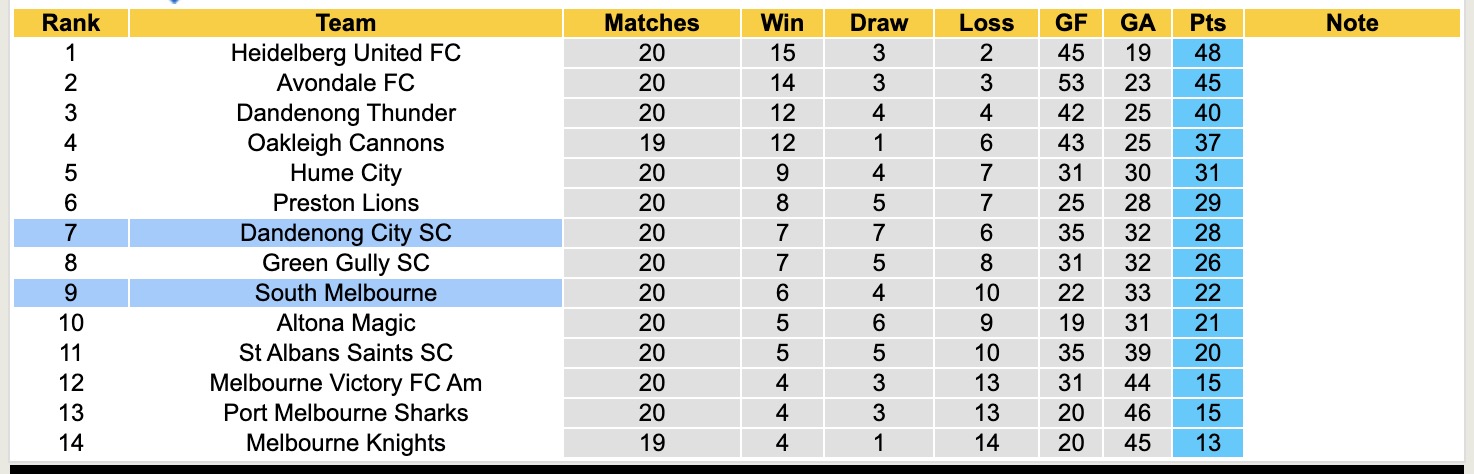Screen dimensions: 1474x474
Task: Click the Hume City team name
Action: [345, 173]
